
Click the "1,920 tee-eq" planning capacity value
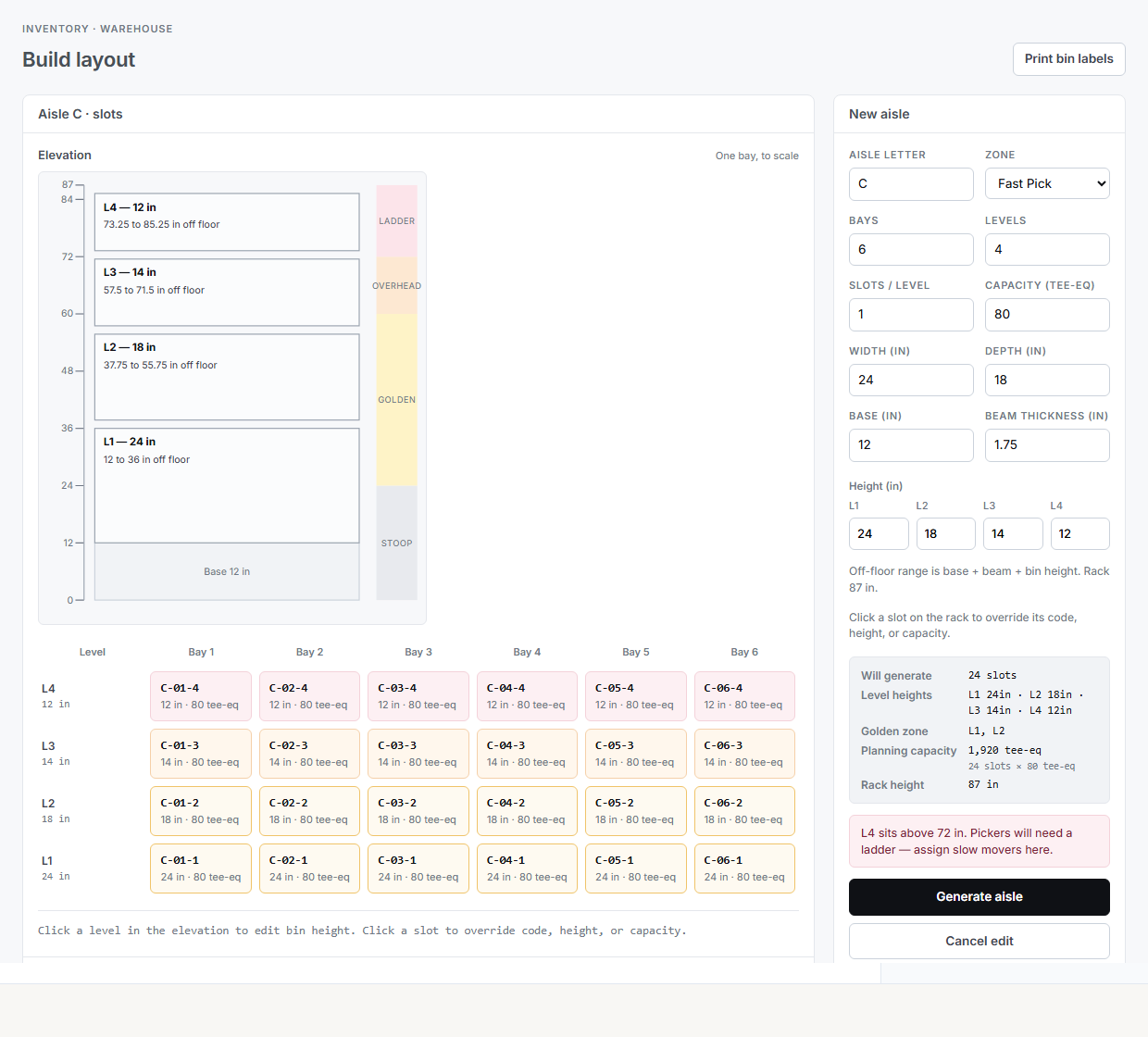[x=1004, y=750]
